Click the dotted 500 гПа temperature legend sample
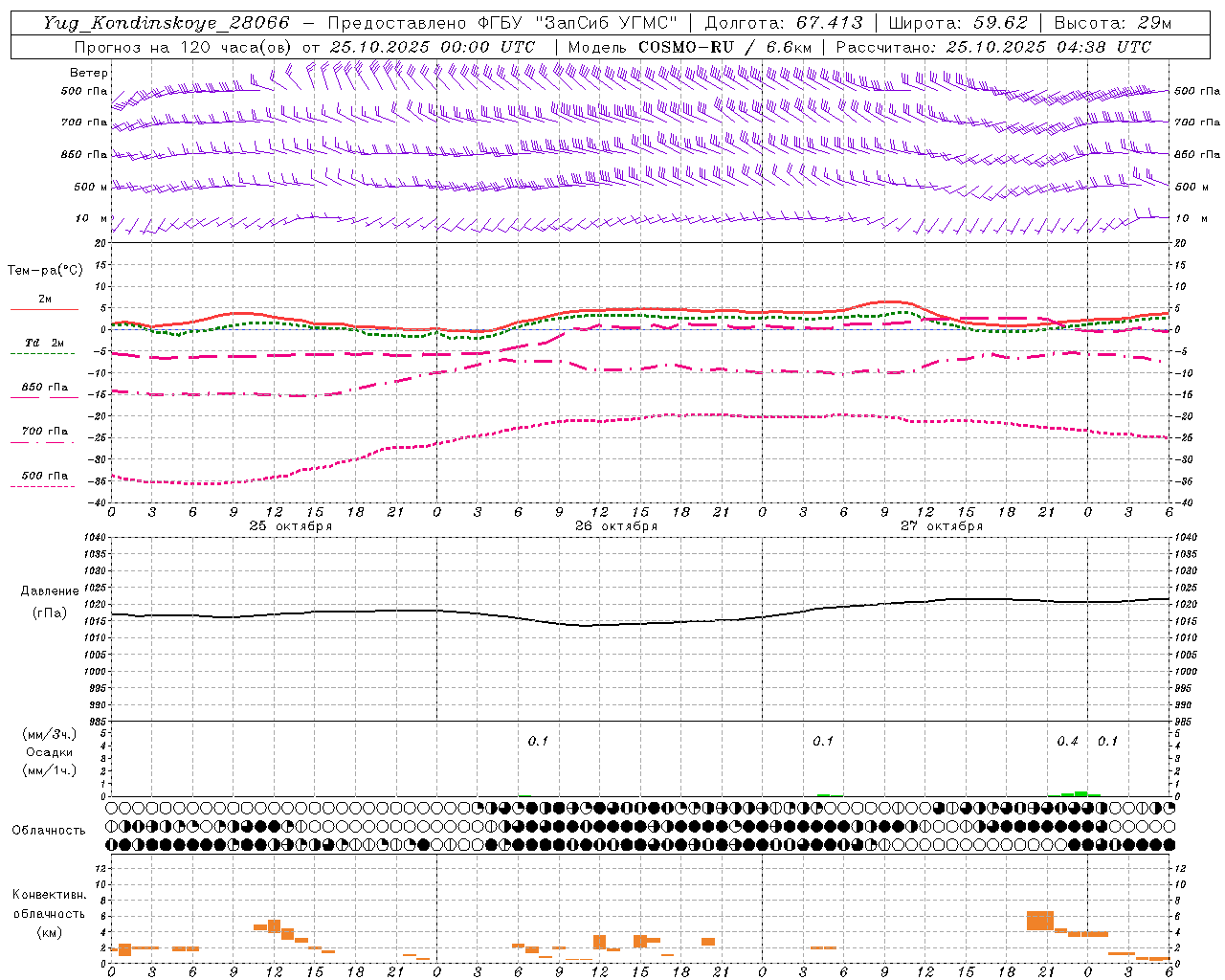This screenshot has height=980, width=1225. [42, 487]
